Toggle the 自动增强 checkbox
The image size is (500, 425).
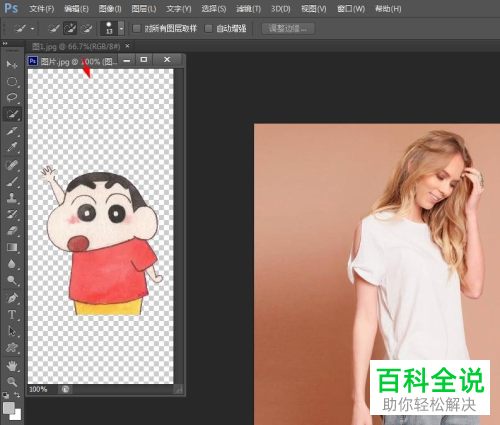coord(208,29)
